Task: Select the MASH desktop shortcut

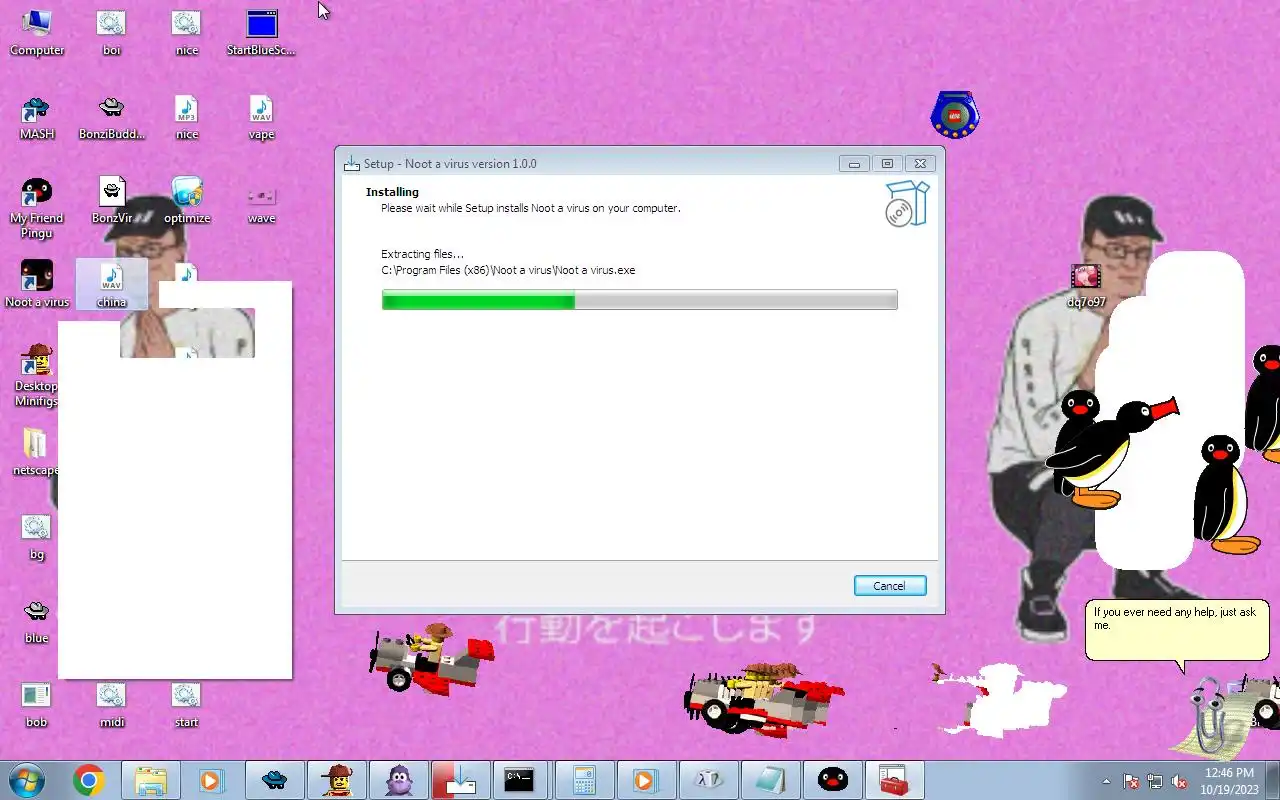Action: point(37,118)
